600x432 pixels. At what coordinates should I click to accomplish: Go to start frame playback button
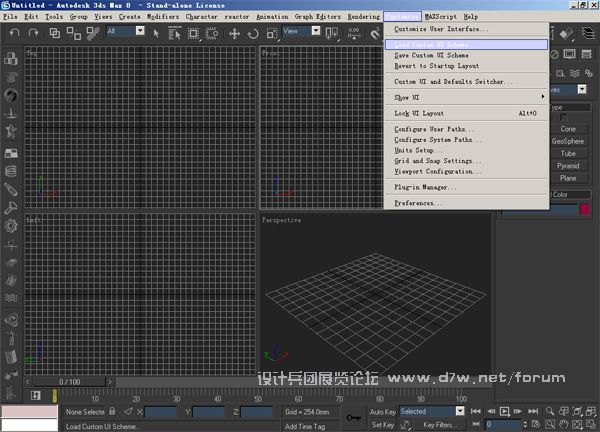click(x=476, y=411)
